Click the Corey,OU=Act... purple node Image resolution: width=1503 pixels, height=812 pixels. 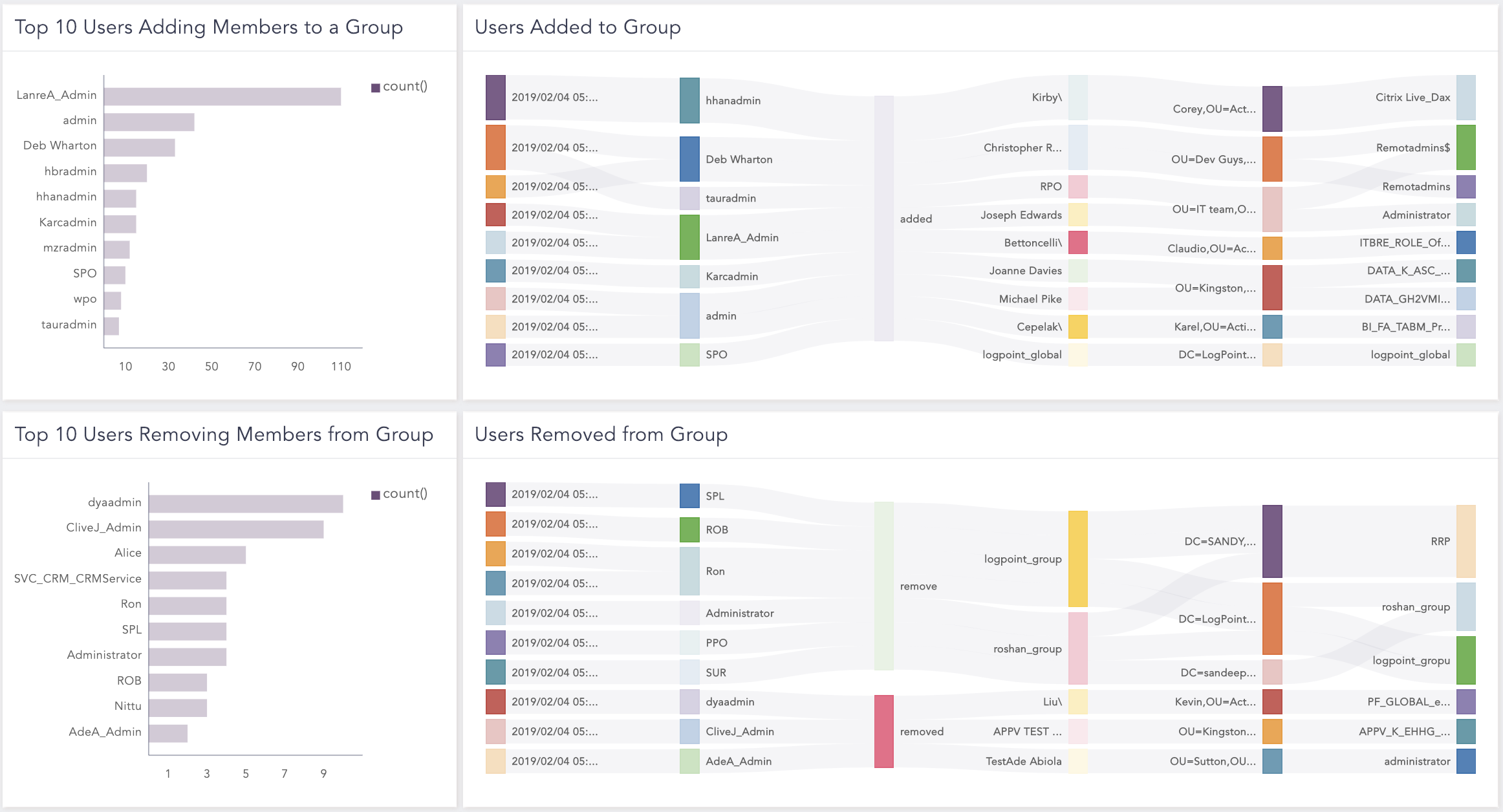point(1272,109)
